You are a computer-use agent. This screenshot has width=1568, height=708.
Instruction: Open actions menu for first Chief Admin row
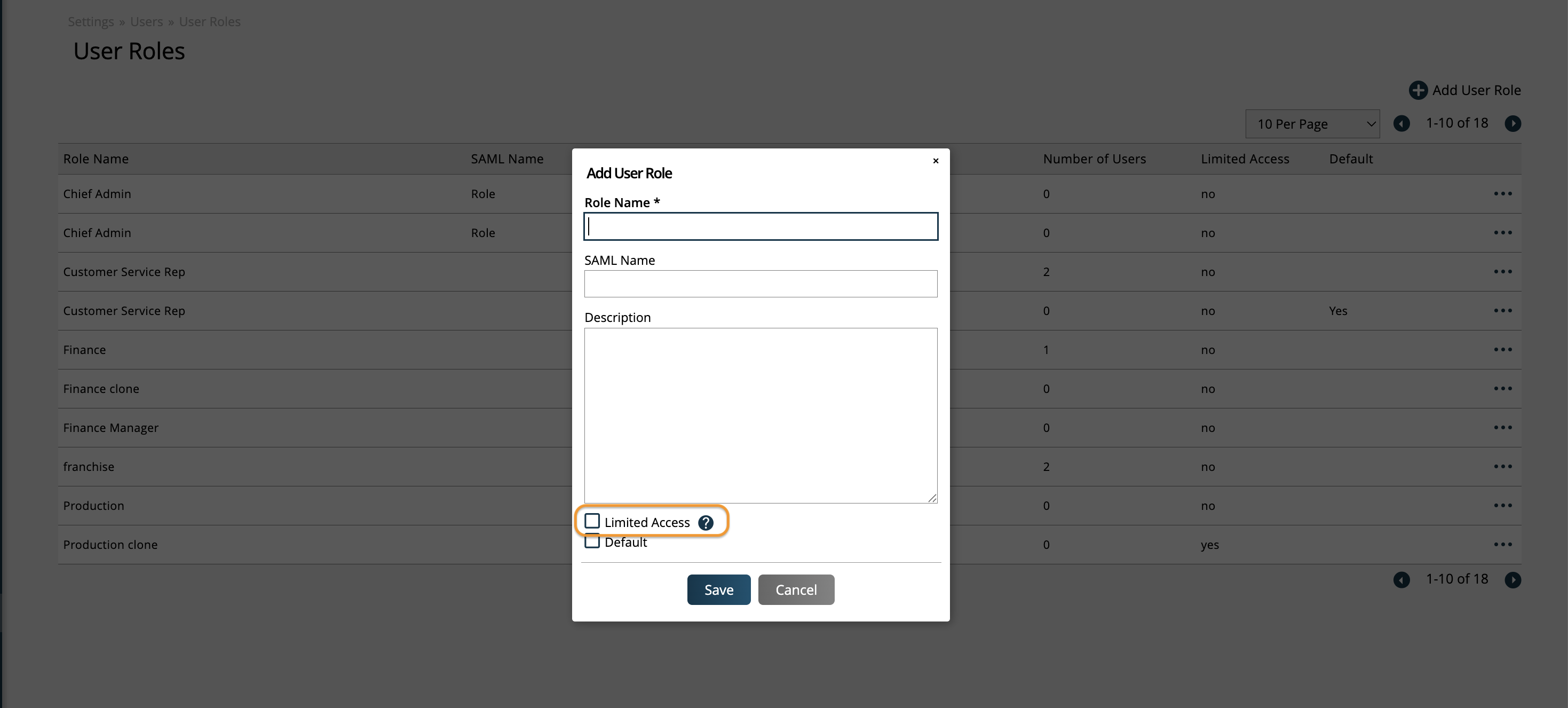[x=1502, y=194]
